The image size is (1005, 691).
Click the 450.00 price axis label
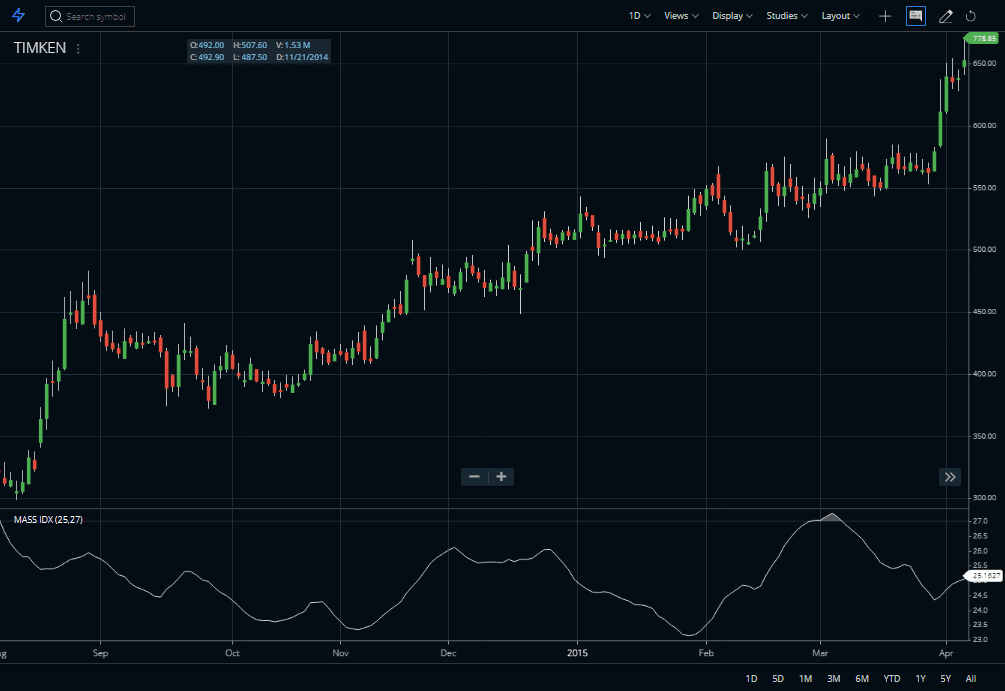click(x=984, y=312)
